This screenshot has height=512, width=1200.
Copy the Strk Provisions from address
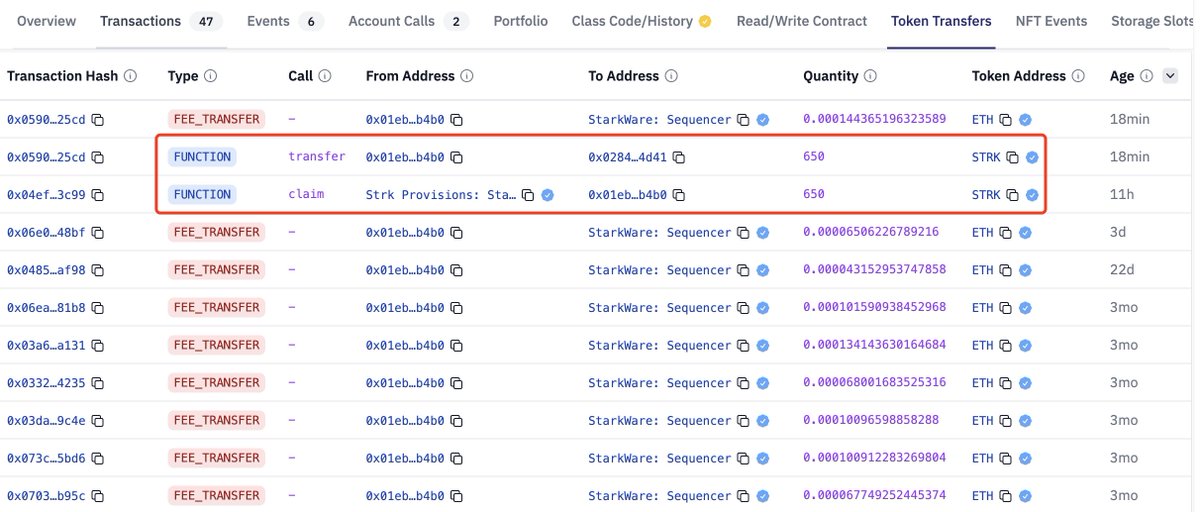(x=528, y=195)
